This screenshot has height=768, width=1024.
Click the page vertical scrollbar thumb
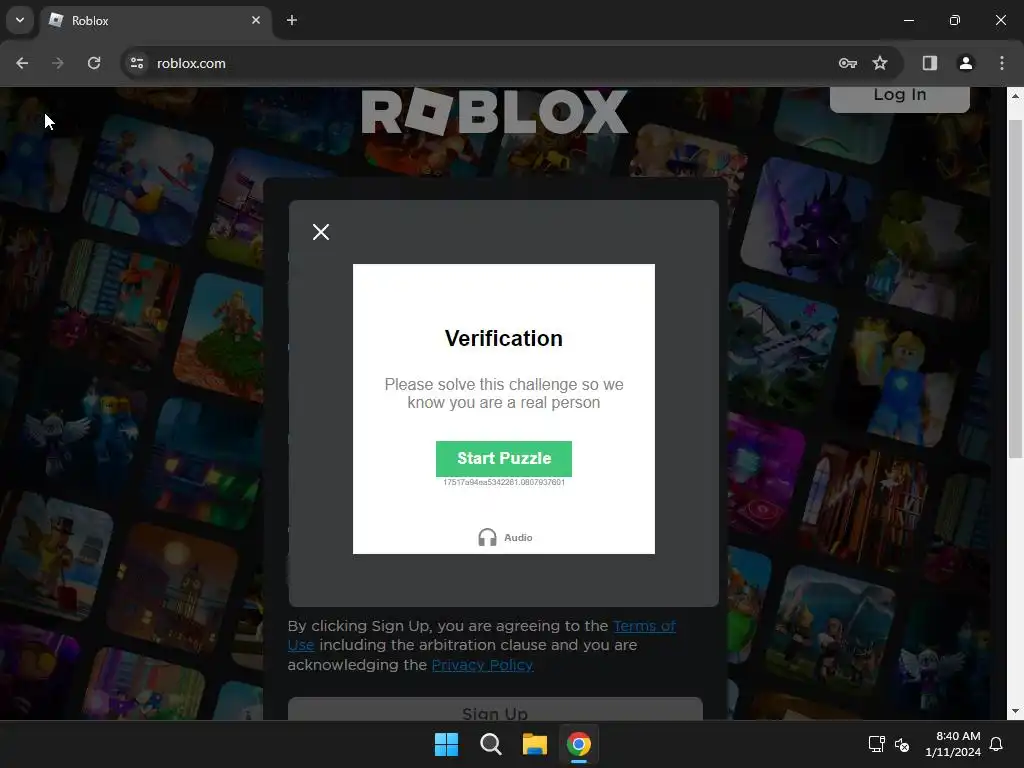(1016, 289)
